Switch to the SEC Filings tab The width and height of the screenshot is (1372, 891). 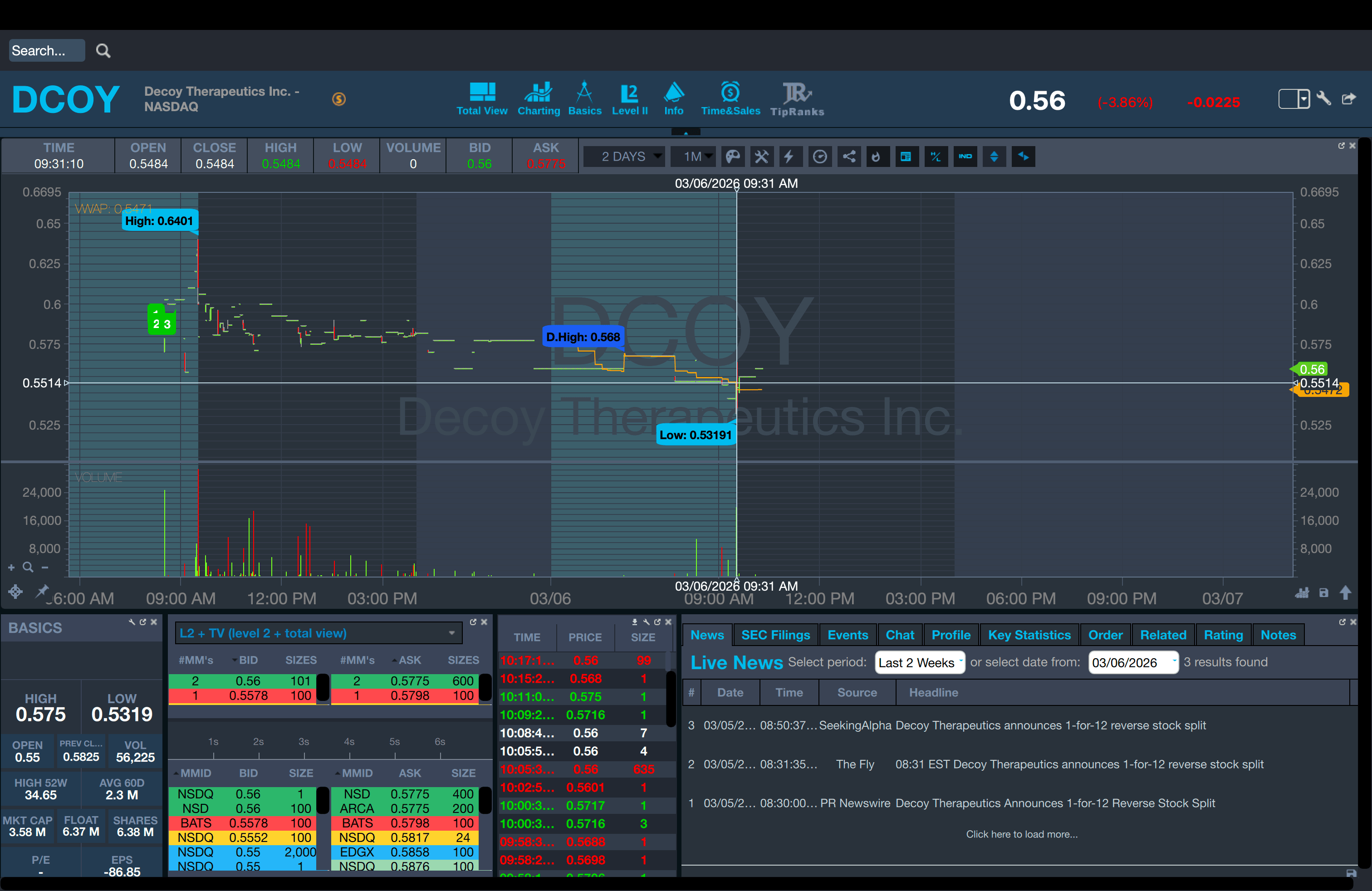(x=775, y=635)
